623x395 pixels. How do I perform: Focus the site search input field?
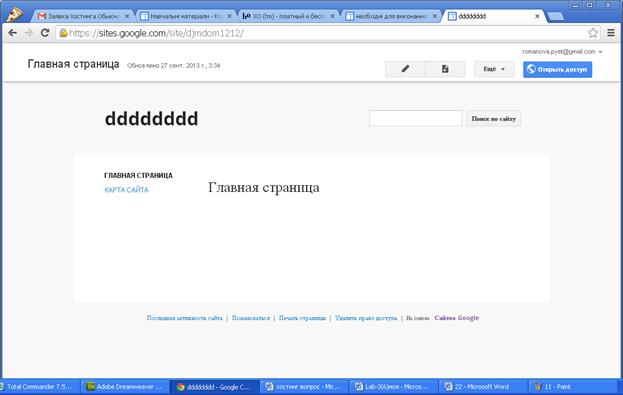(x=416, y=118)
